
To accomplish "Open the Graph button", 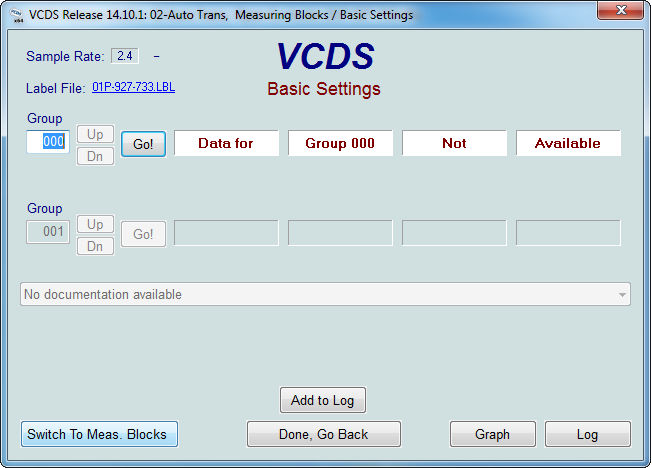I will (x=492, y=434).
